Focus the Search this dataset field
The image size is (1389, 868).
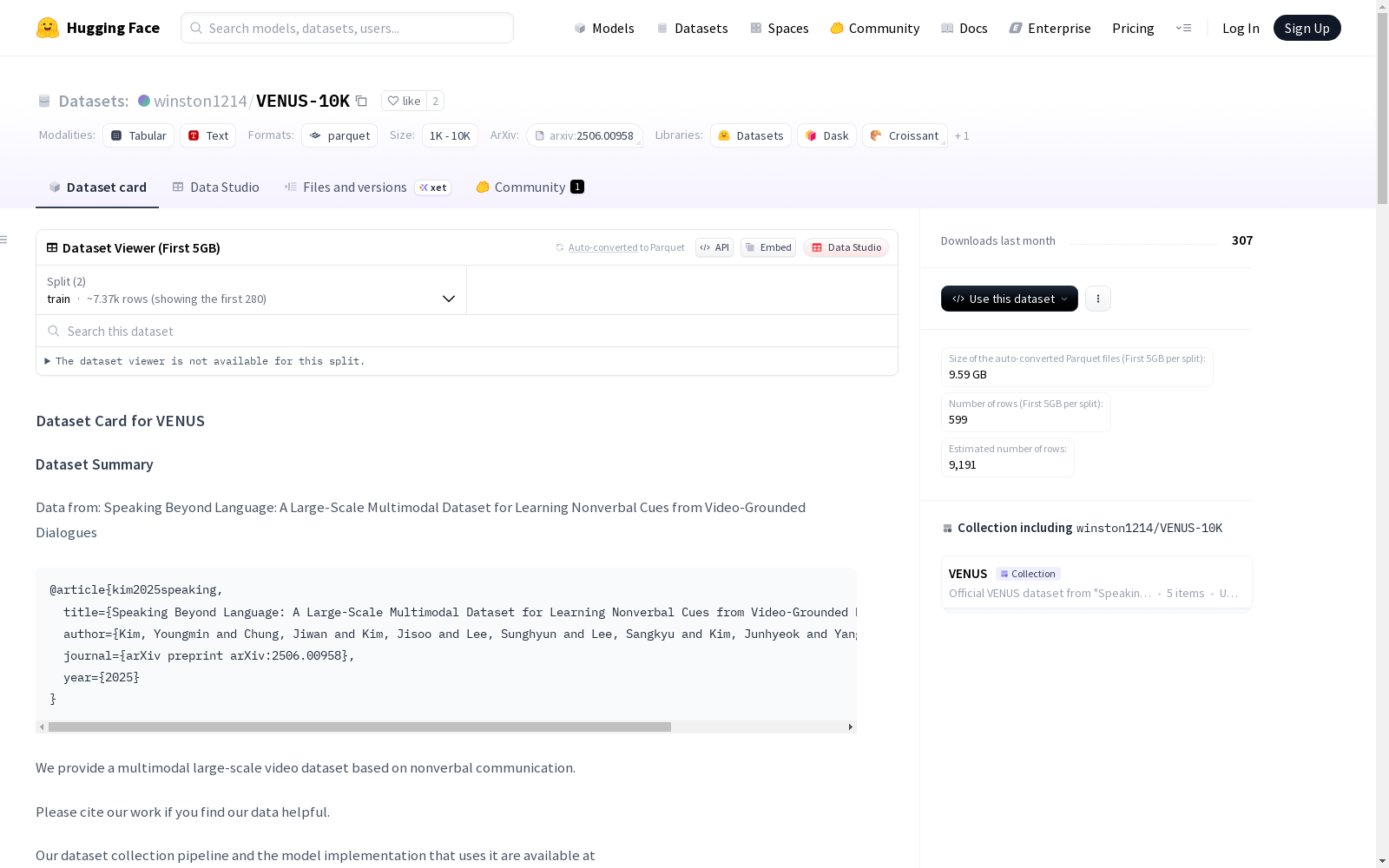point(467,331)
